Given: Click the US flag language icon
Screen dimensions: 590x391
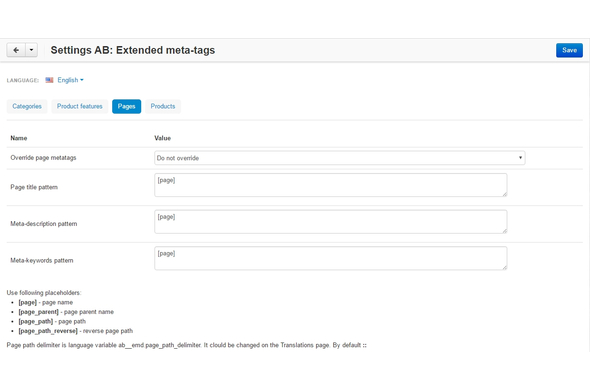Looking at the screenshot, I should [x=49, y=80].
